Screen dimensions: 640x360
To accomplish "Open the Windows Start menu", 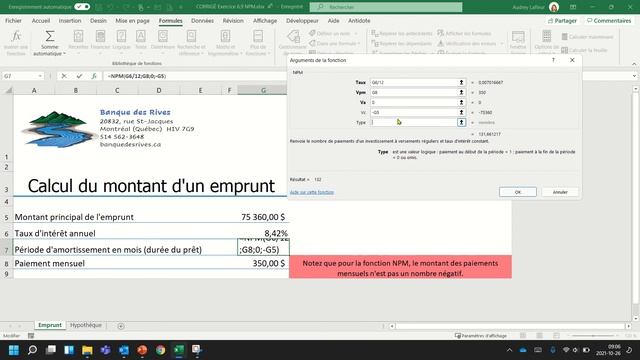I will [14, 350].
